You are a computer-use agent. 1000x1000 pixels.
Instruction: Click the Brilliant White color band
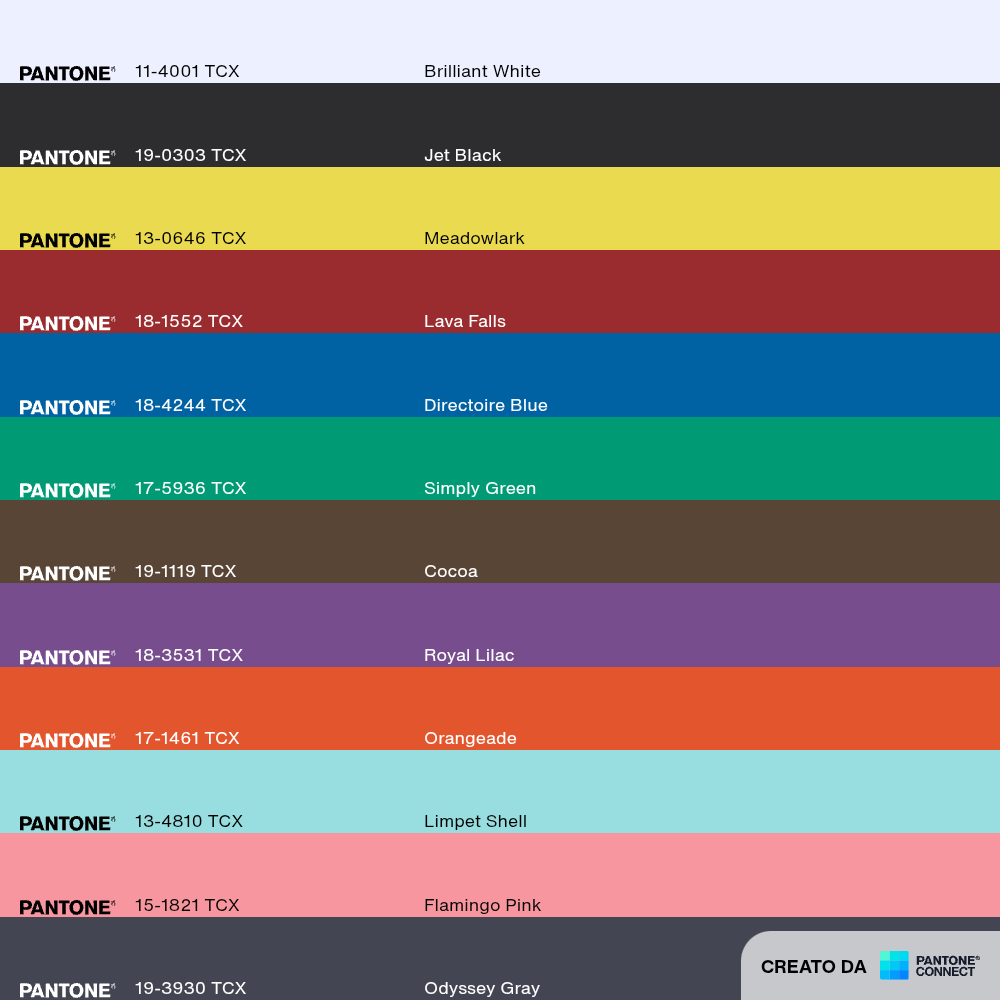coord(500,41)
